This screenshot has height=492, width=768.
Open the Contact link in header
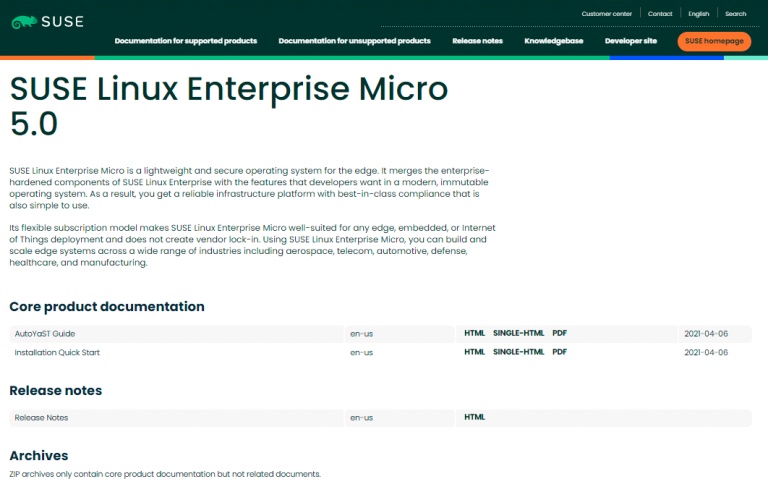click(660, 14)
